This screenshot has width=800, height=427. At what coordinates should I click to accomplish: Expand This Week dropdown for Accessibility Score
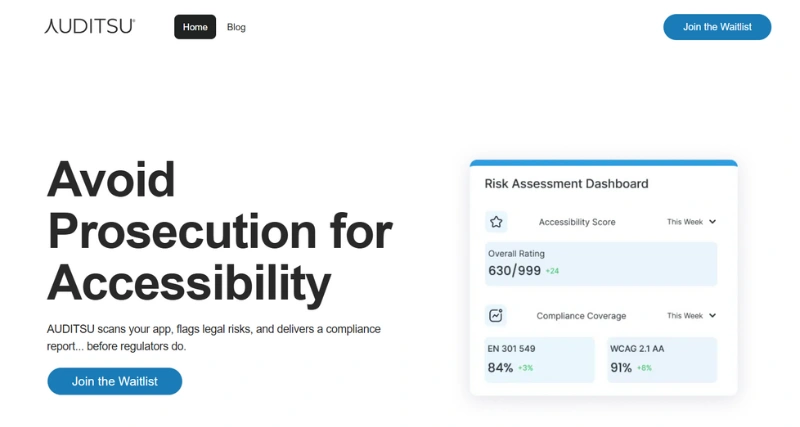click(x=692, y=222)
